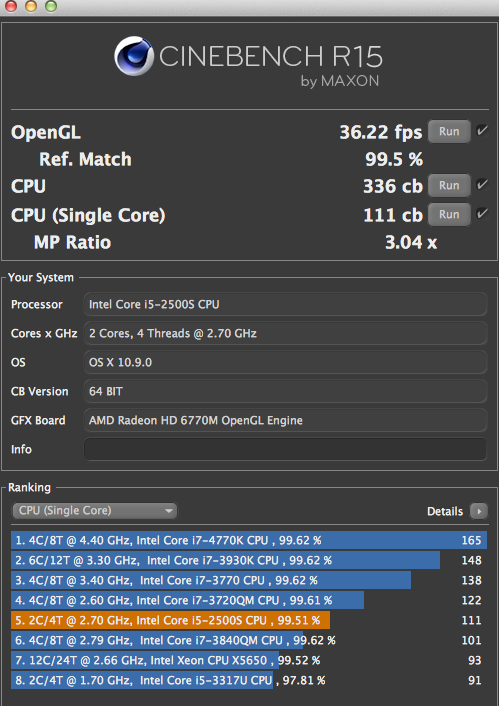Select the highlighted i5-2500S ranking row
This screenshot has height=706, width=499.
pyautogui.click(x=249, y=620)
